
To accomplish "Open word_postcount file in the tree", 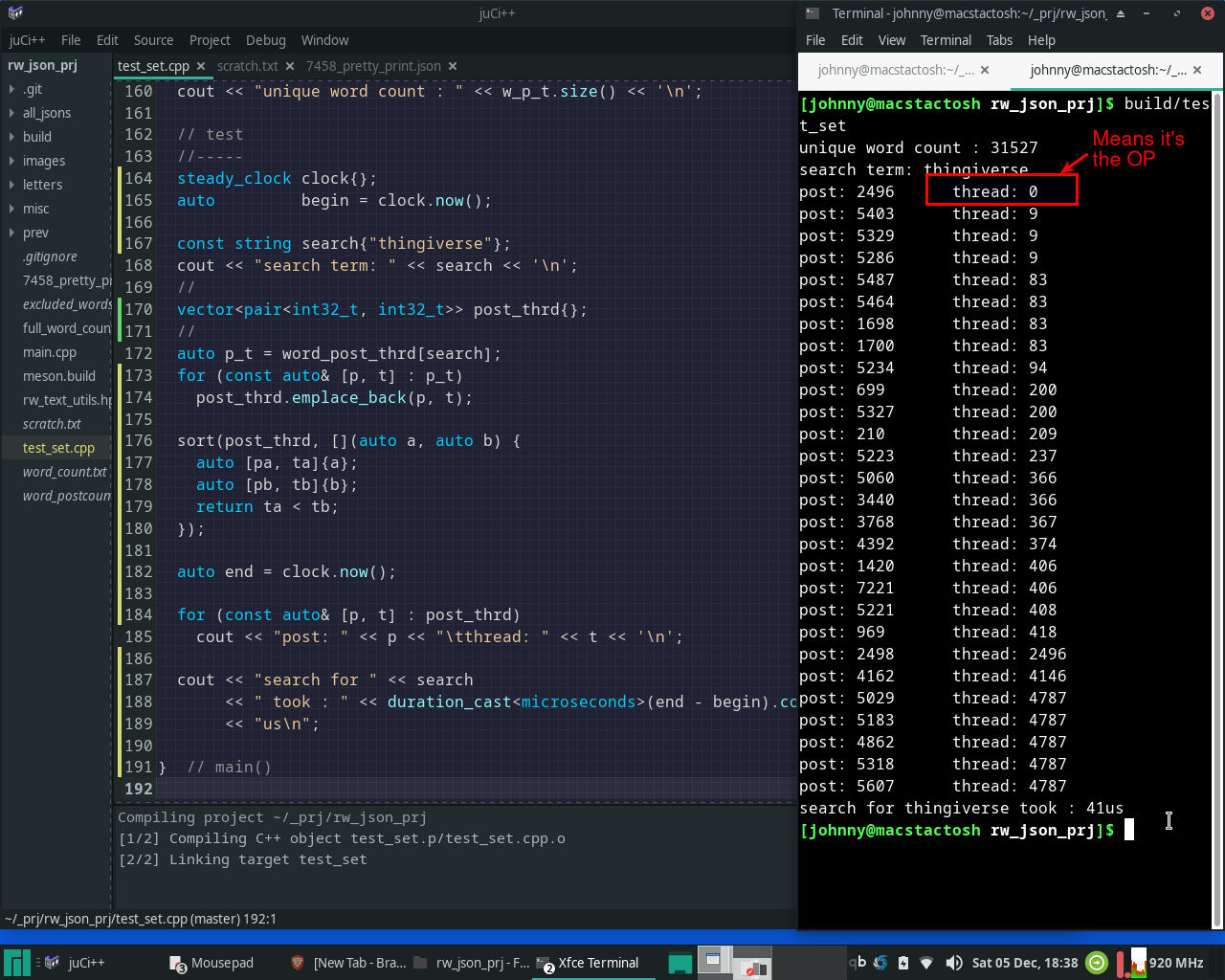I will [67, 496].
